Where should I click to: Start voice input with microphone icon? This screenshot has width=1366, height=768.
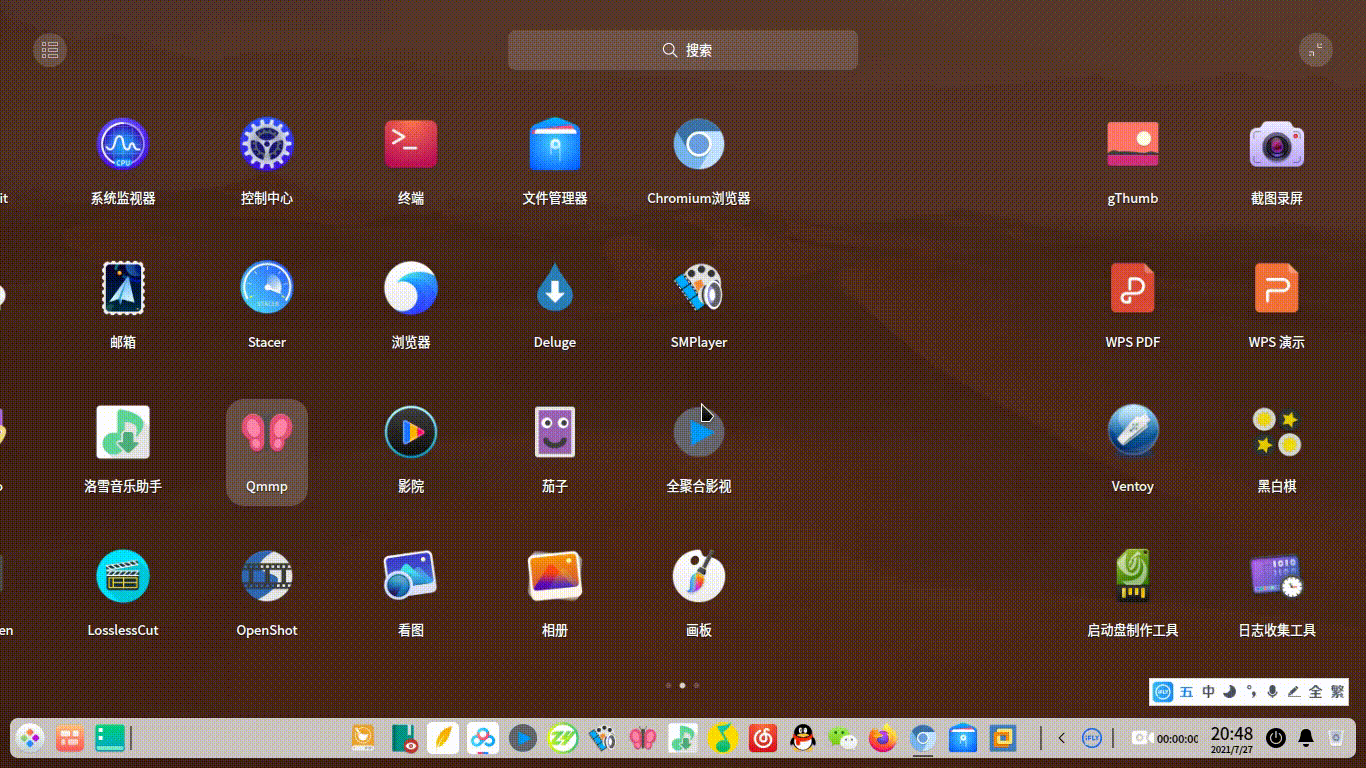click(1272, 691)
